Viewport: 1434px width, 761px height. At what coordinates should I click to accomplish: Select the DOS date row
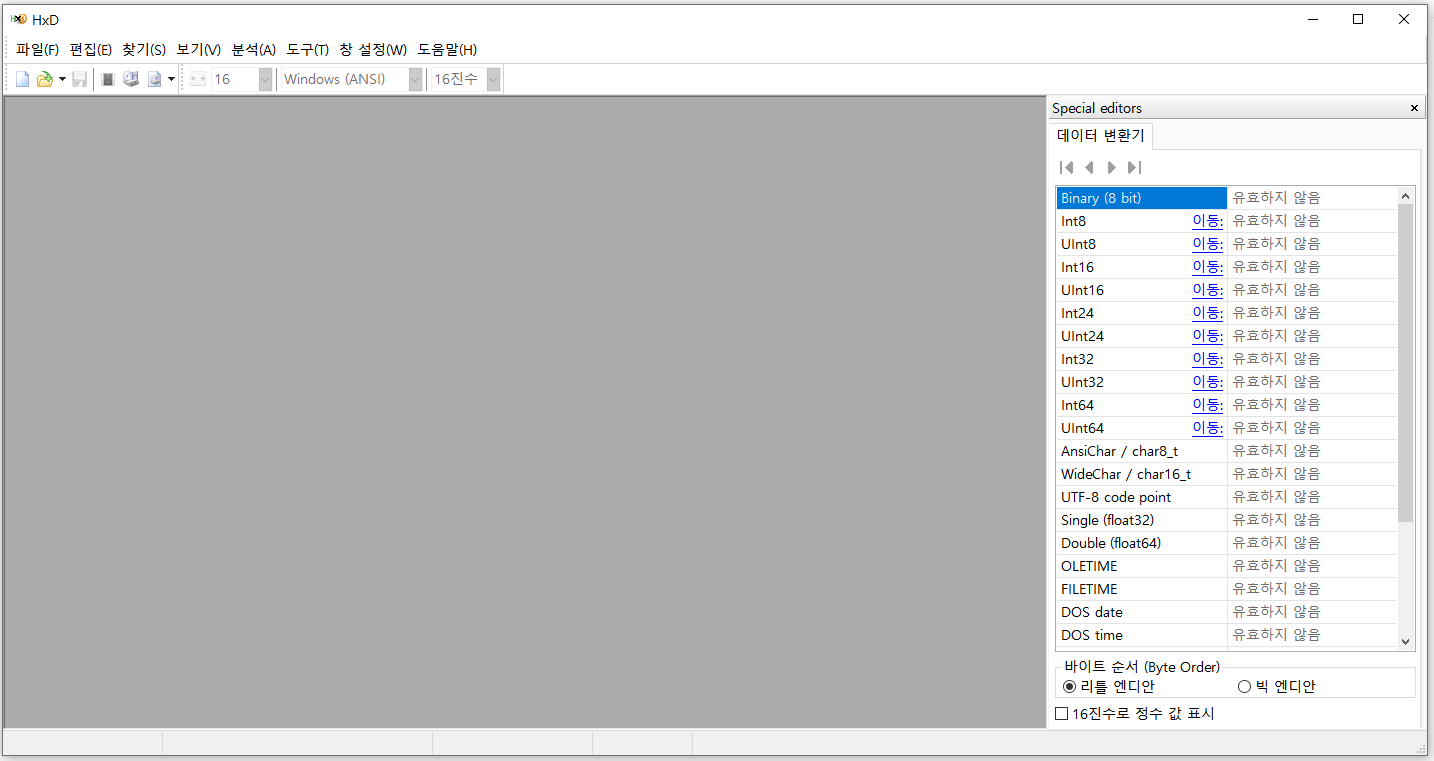tap(1227, 612)
